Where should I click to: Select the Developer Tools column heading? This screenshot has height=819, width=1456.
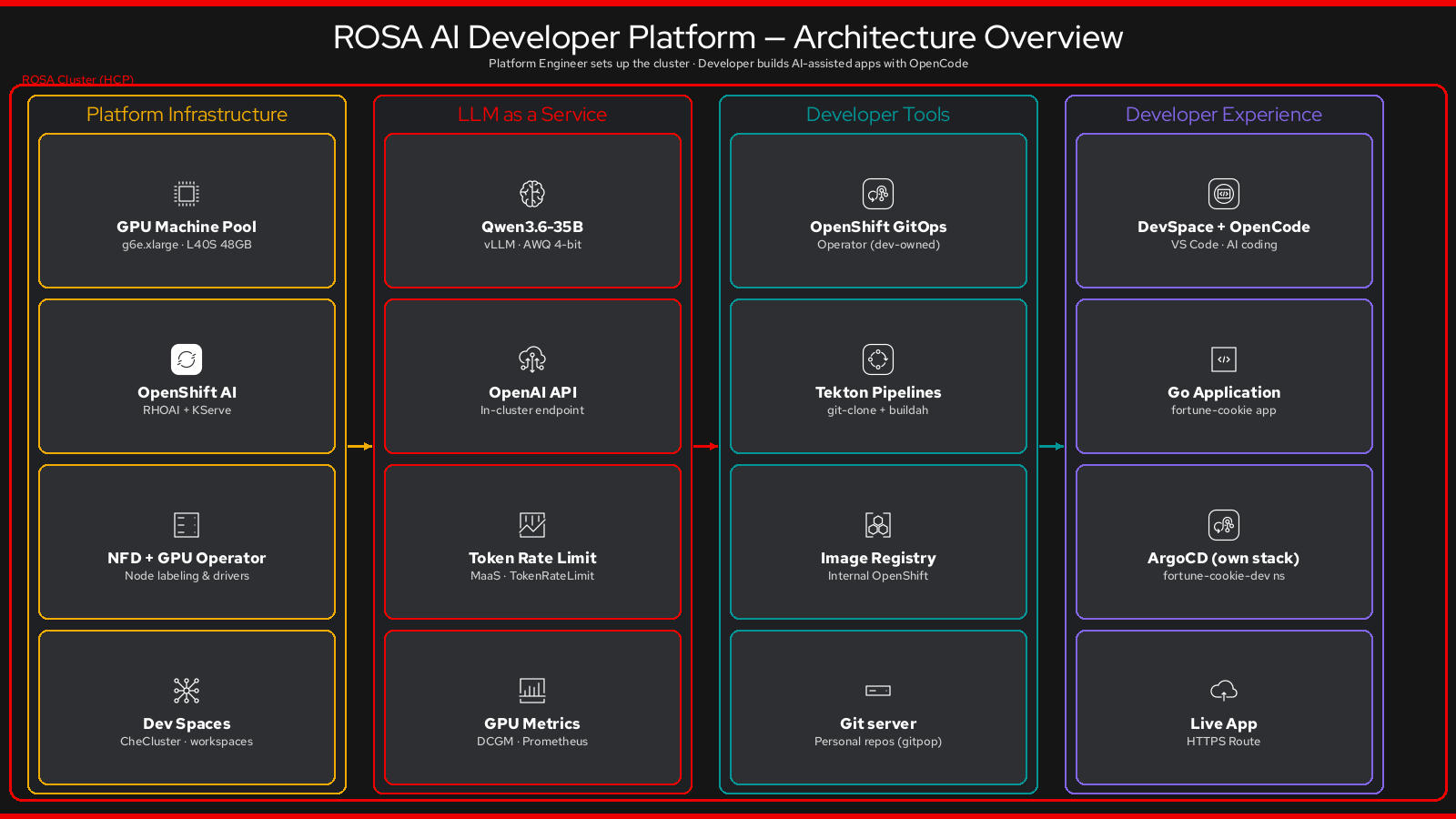[878, 115]
